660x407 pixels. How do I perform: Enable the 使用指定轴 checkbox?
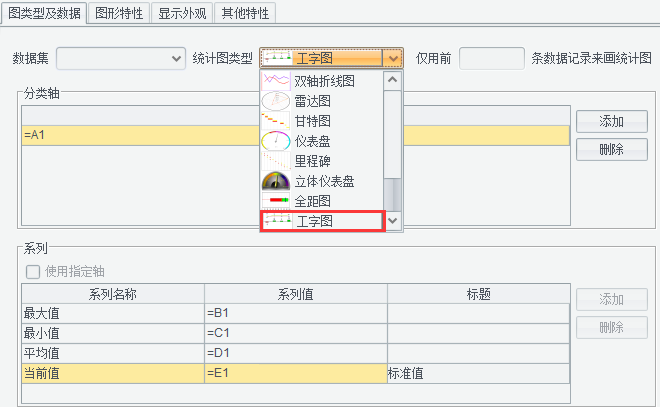(33, 271)
